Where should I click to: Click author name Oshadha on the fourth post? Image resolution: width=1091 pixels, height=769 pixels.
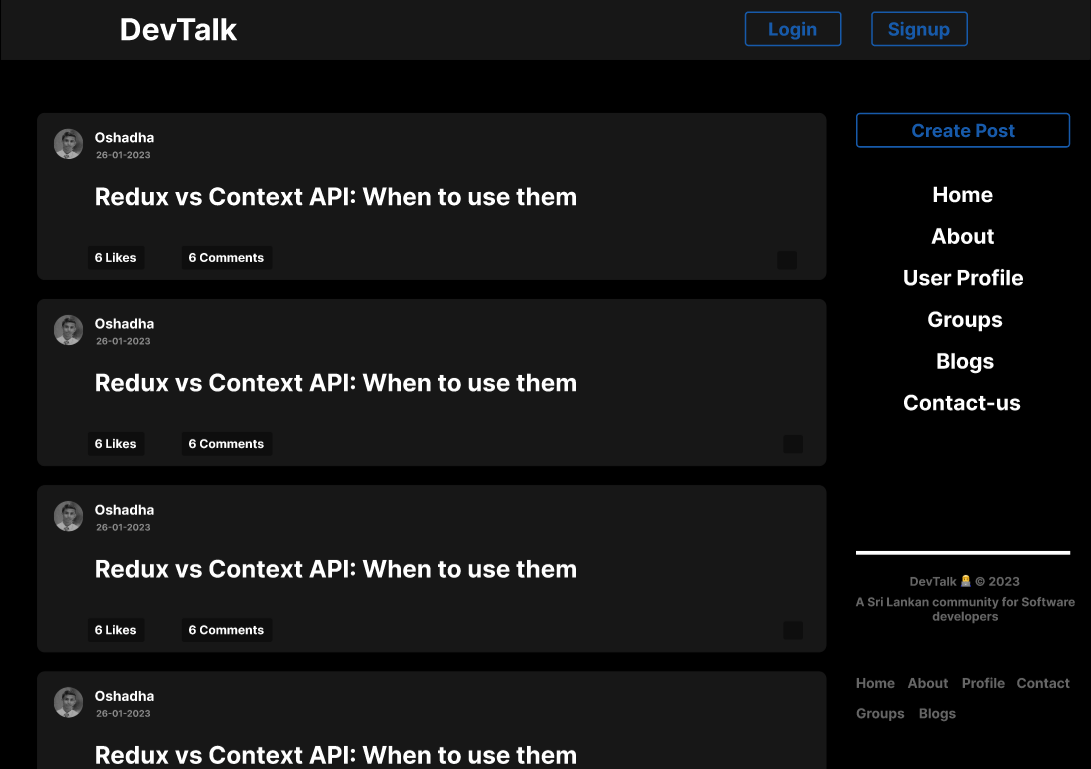point(125,697)
